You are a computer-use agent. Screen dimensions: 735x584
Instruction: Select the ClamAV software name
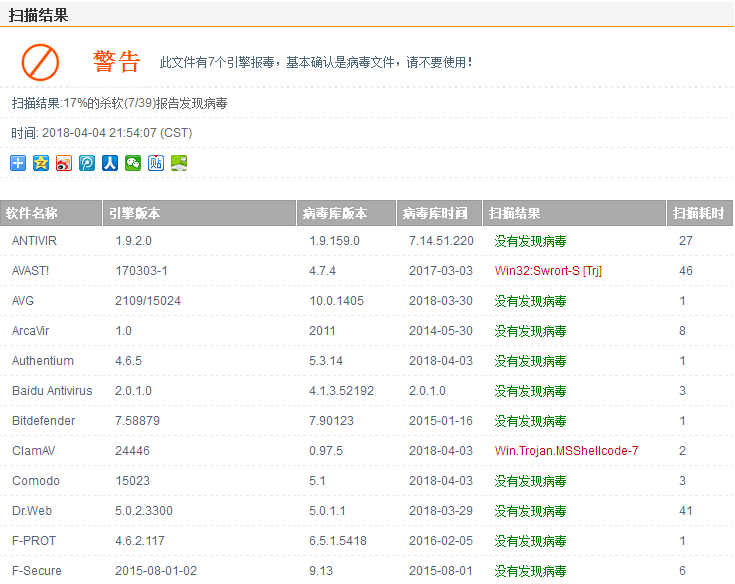click(33, 451)
